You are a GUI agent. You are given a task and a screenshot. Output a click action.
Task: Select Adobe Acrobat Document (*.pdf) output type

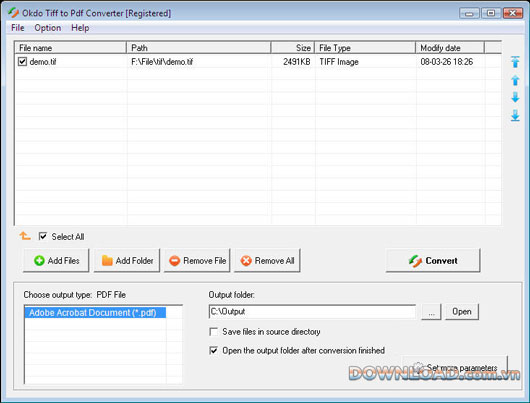coord(95,312)
